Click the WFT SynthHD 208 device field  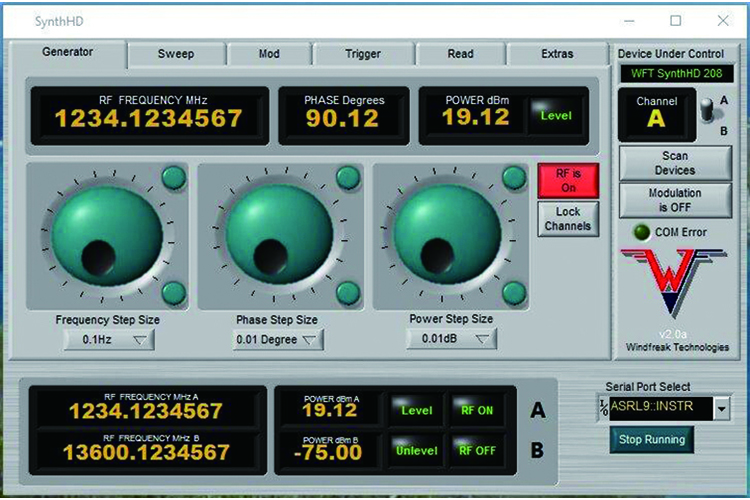click(x=676, y=74)
